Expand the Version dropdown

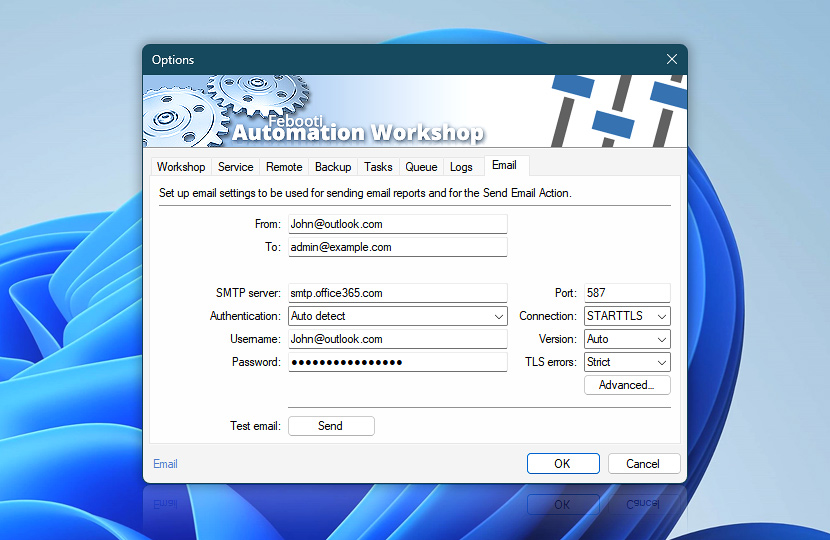627,339
